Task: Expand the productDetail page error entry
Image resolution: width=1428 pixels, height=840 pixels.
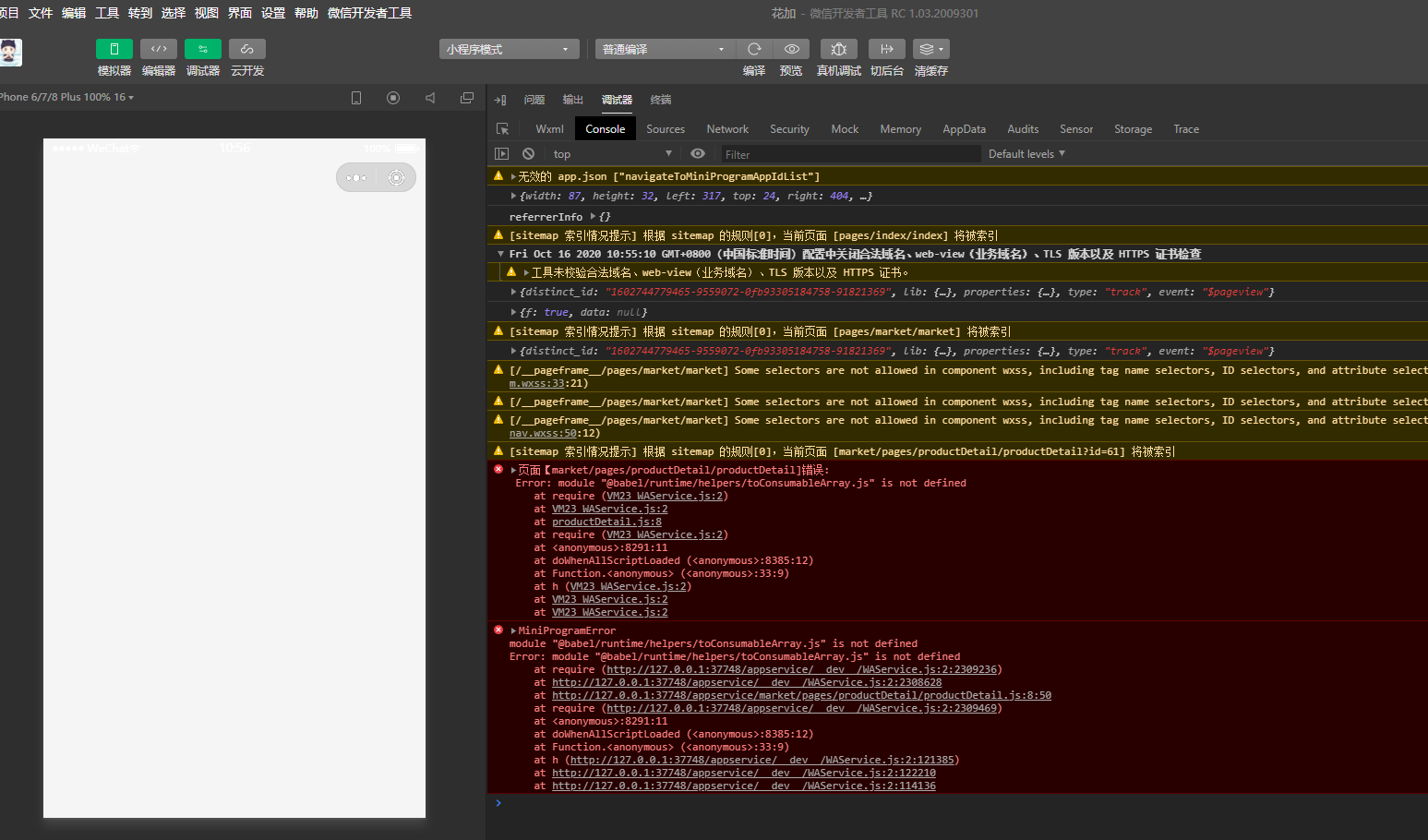Action: [x=513, y=470]
